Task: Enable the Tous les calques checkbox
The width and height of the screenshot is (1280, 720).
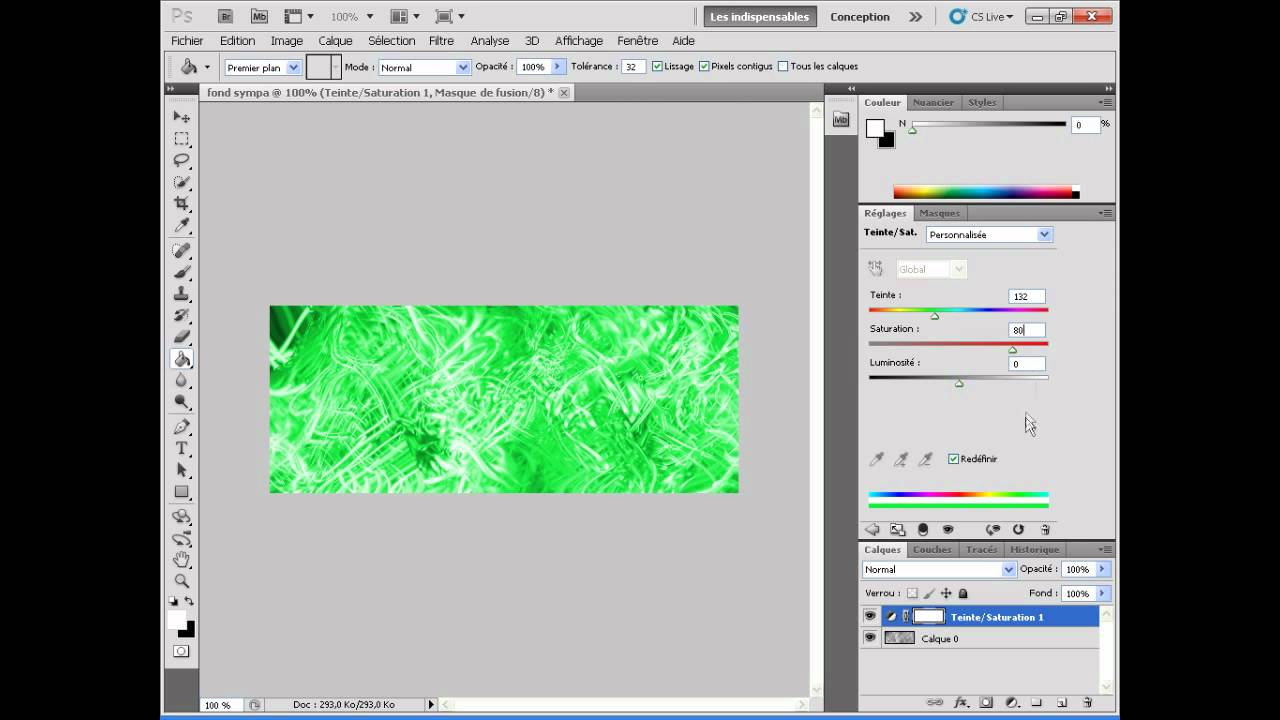Action: coord(783,67)
